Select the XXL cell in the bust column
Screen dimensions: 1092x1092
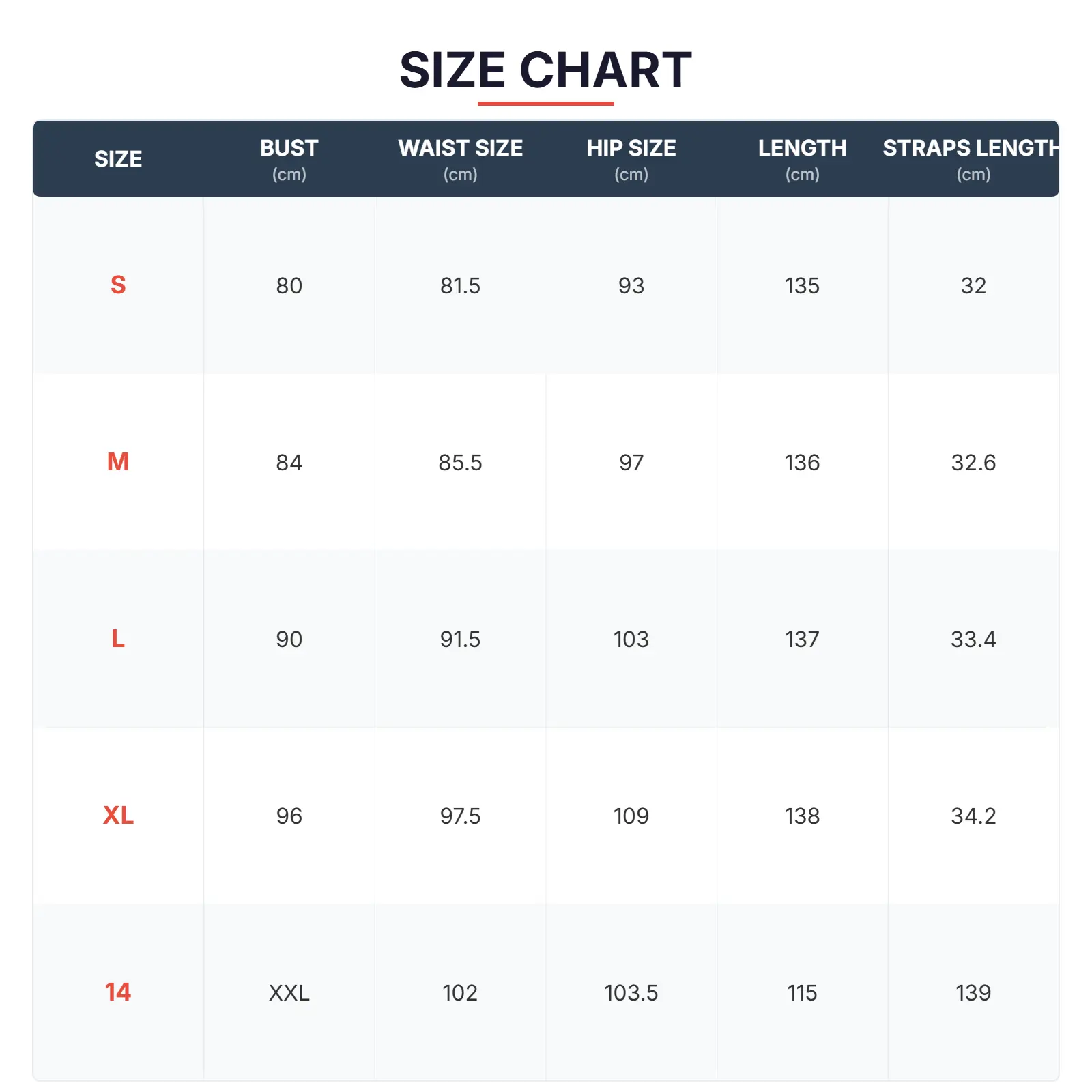[289, 992]
